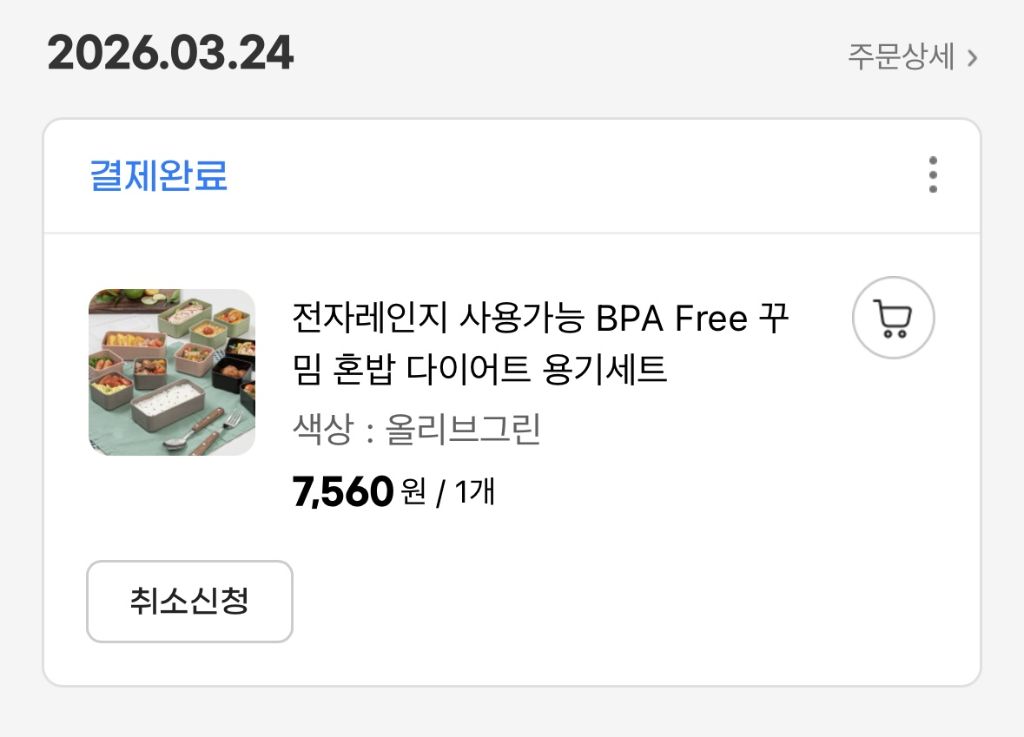This screenshot has height=737, width=1024.
Task: Click the order date 2026.03.24 heading
Action: point(170,53)
